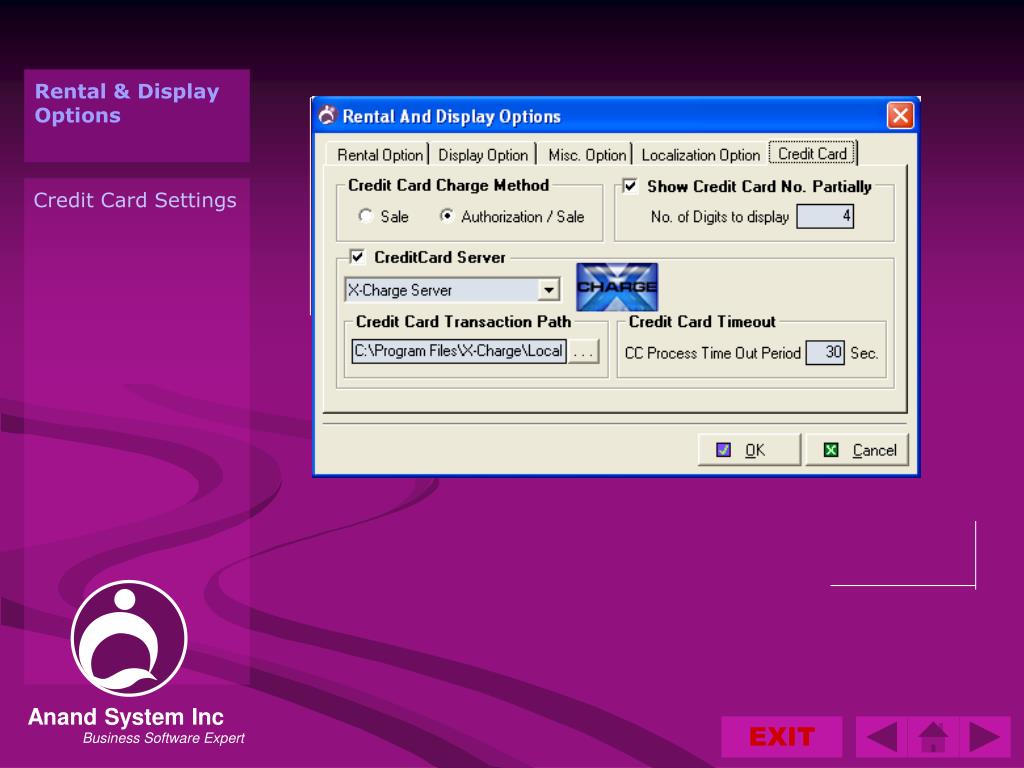Click the next slide arrow icon

985,737
